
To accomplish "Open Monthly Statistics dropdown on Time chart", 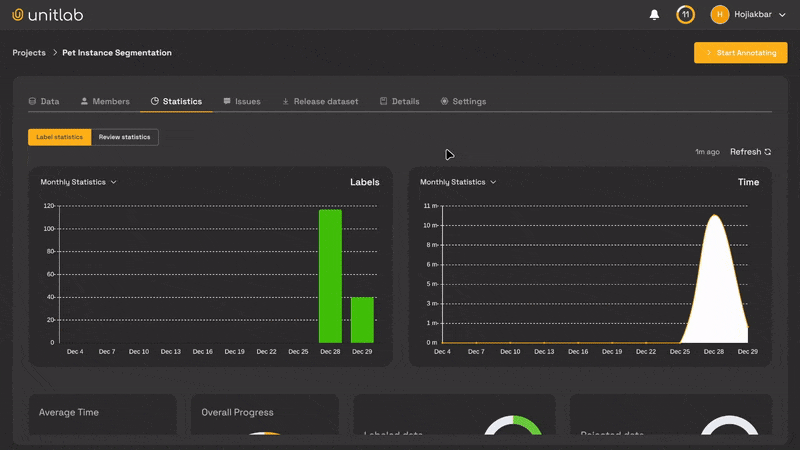I will click(458, 182).
